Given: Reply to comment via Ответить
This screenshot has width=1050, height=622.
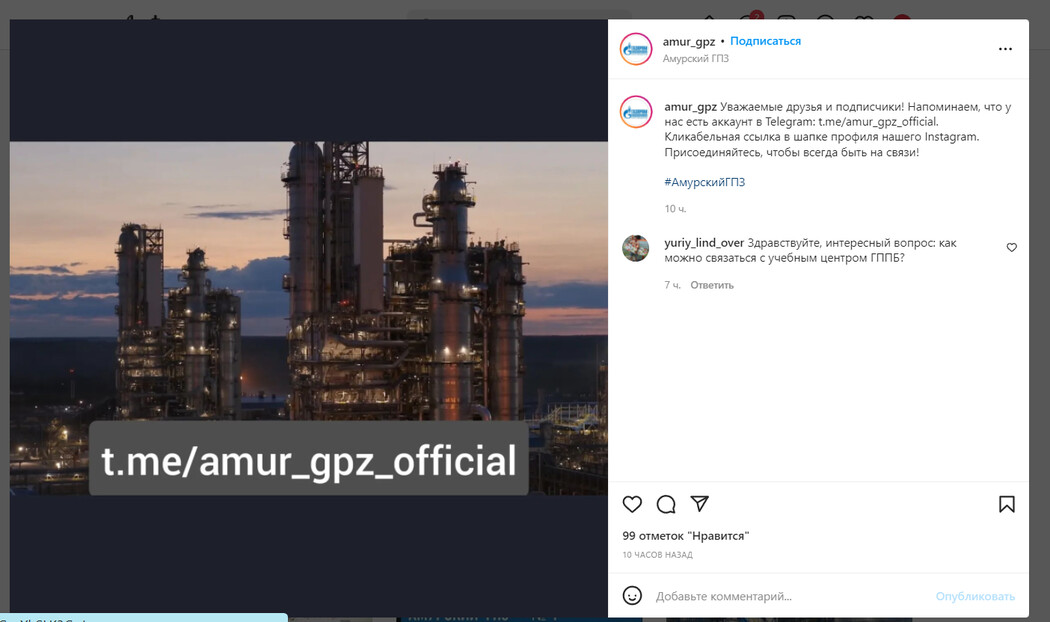Looking at the screenshot, I should click(712, 285).
